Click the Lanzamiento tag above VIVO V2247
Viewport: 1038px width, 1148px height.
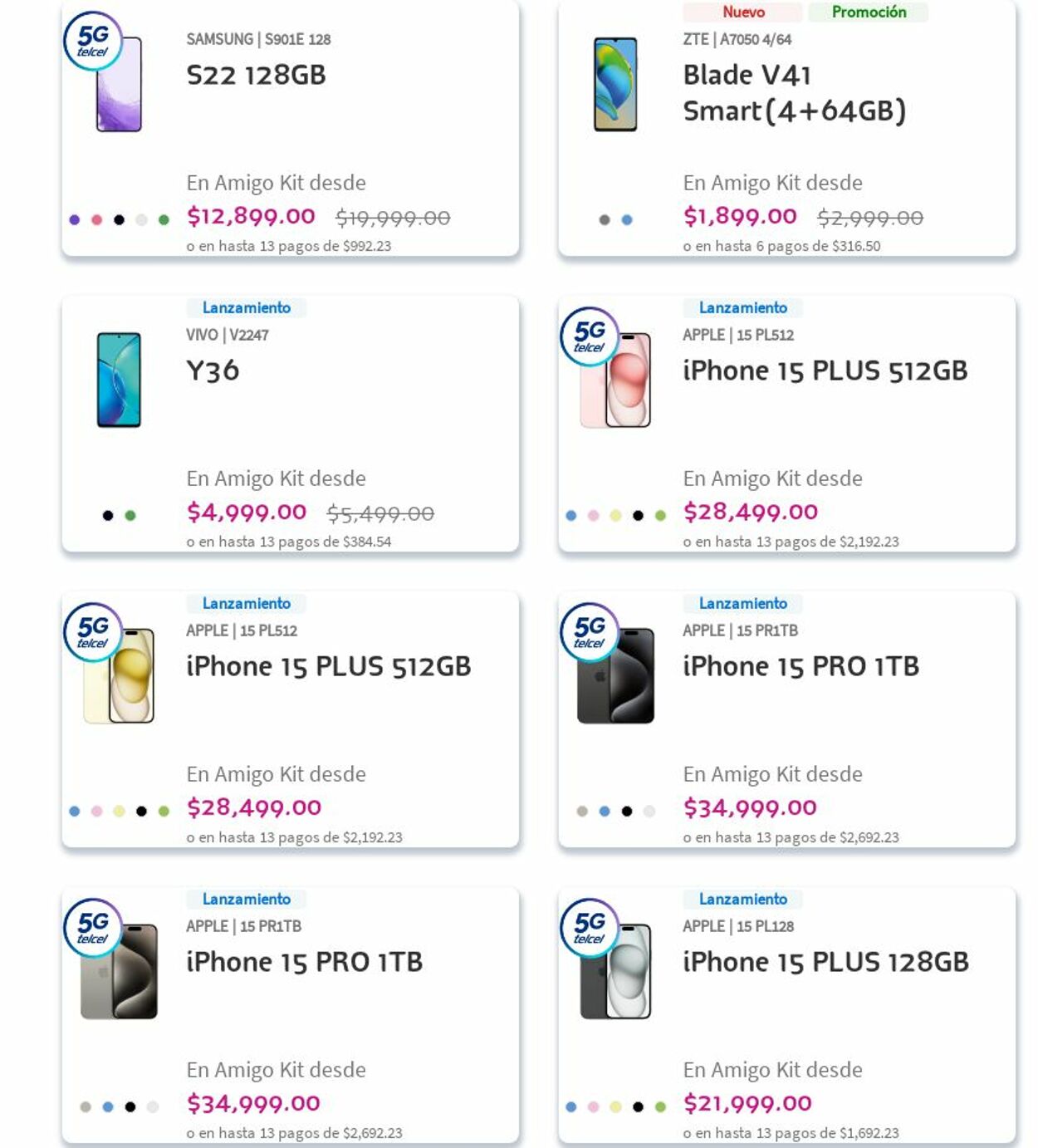(x=247, y=307)
